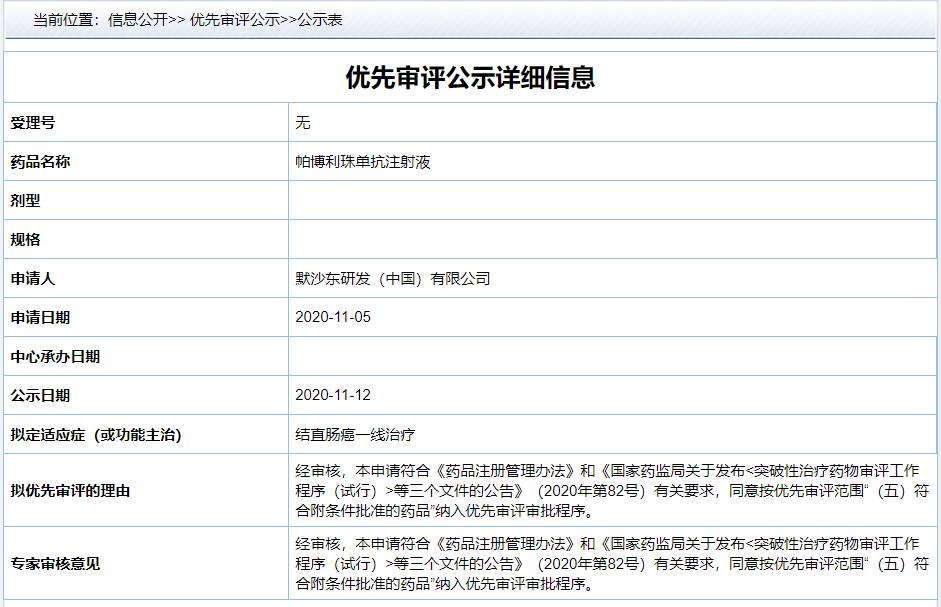Click the 药品名称 row label
This screenshot has height=607, width=941.
click(x=41, y=162)
